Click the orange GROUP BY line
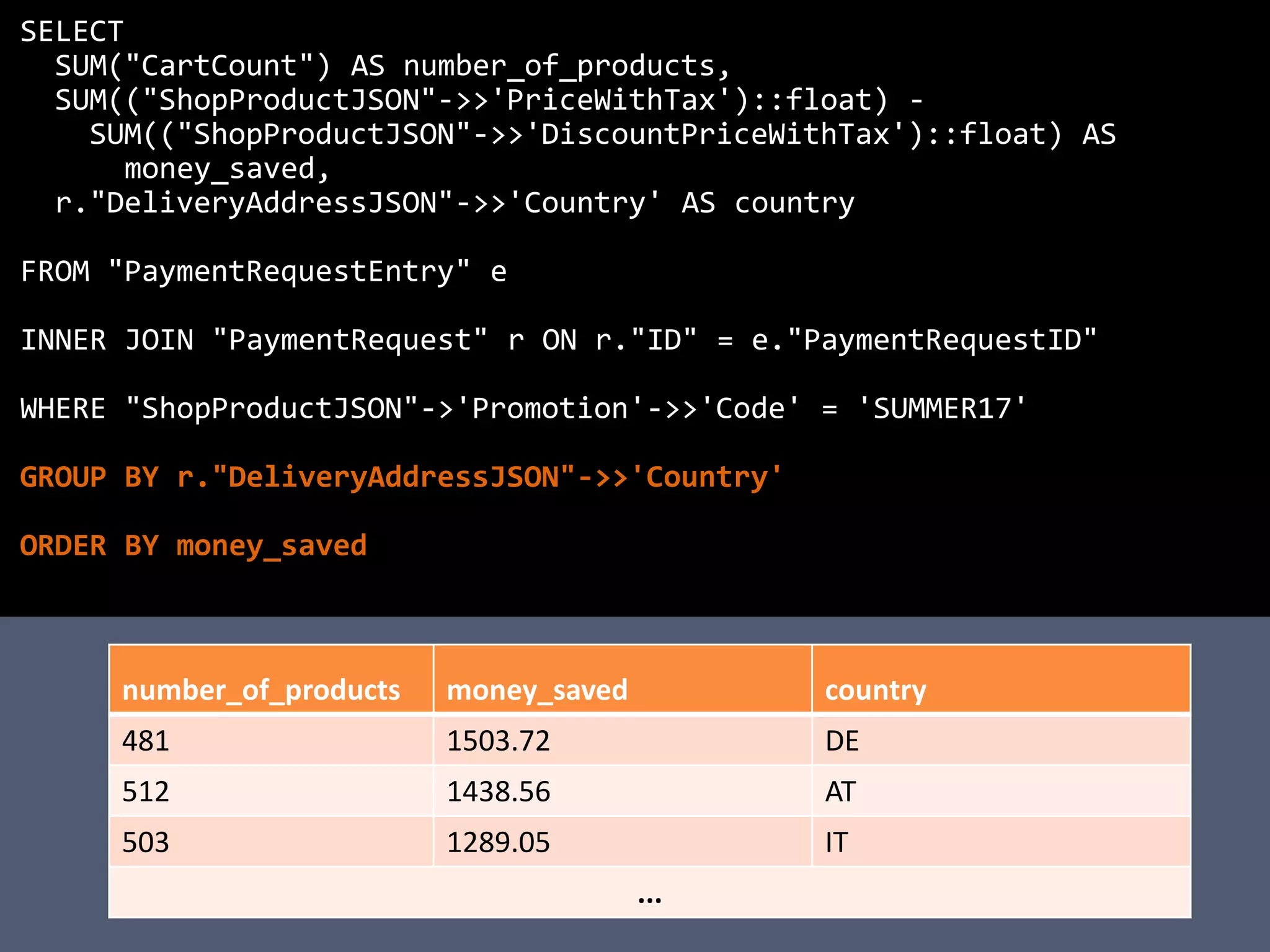Screen dimensions: 1270x952 tap(401, 477)
